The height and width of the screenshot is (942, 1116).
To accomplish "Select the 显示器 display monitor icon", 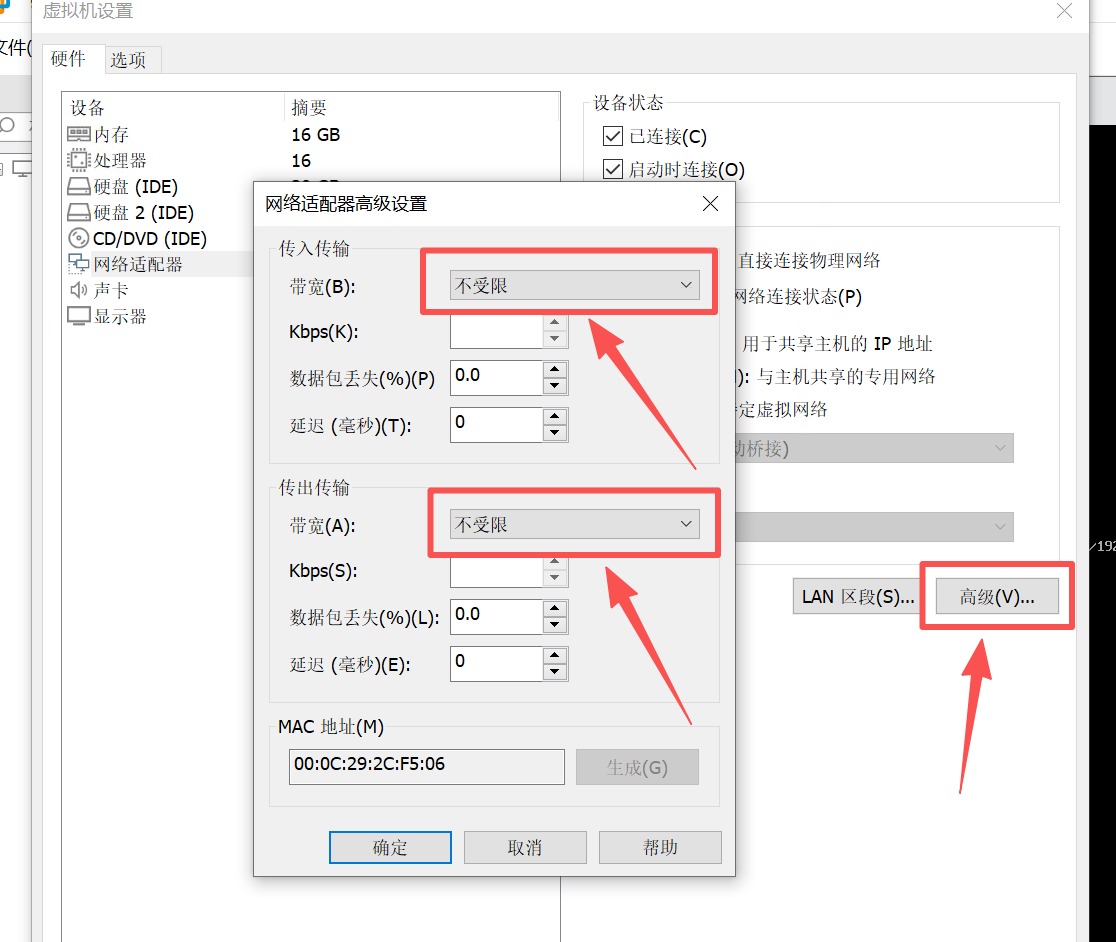I will 78,316.
